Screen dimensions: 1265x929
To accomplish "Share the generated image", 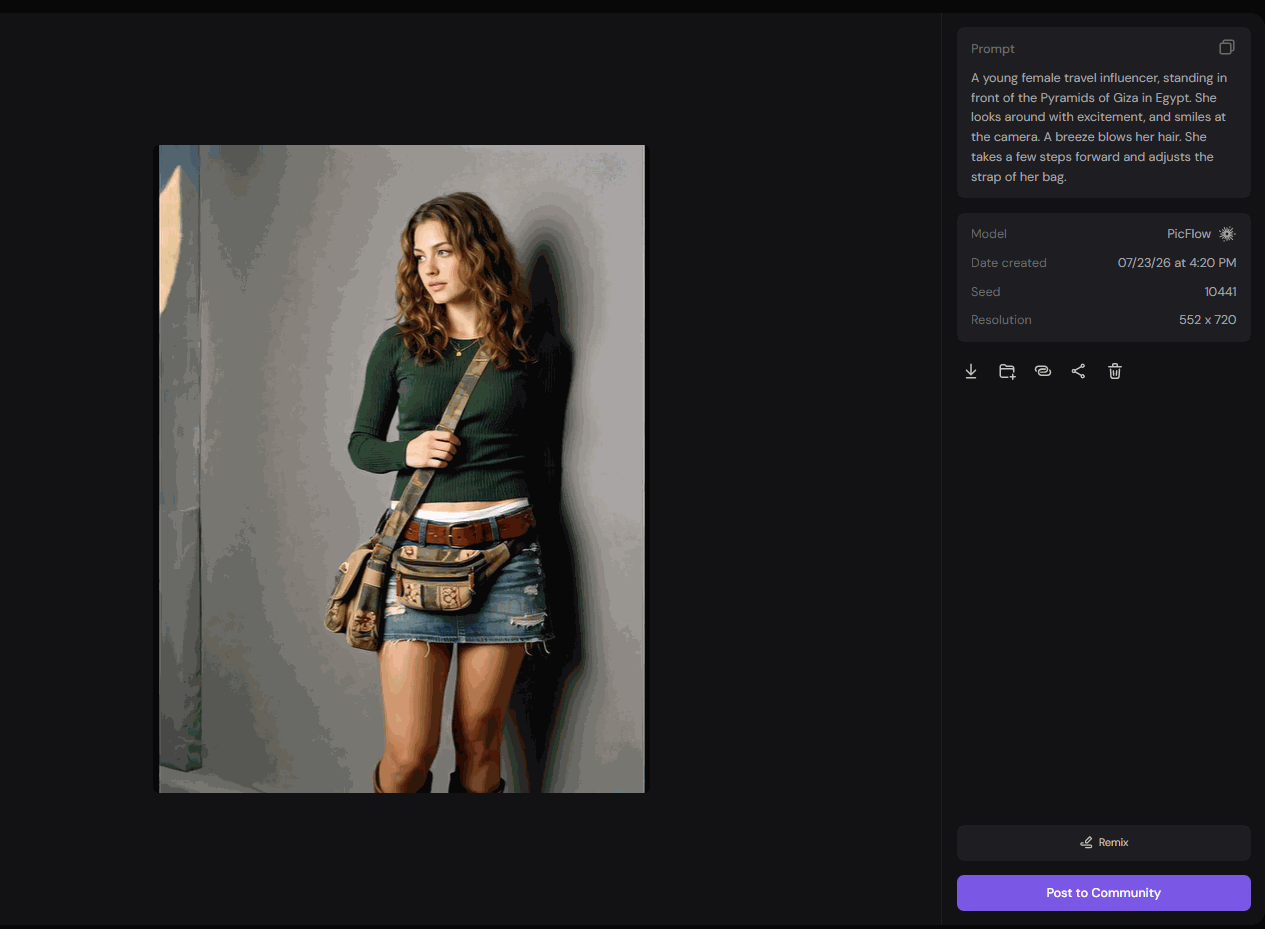I will point(1078,371).
